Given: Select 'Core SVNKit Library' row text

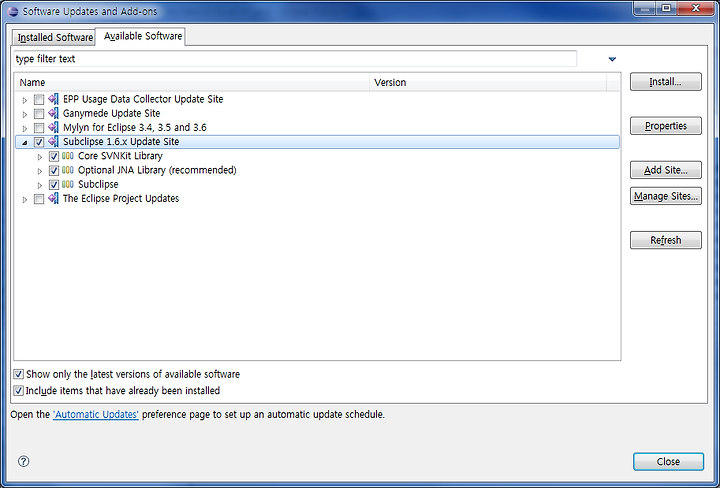Looking at the screenshot, I should tap(120, 156).
